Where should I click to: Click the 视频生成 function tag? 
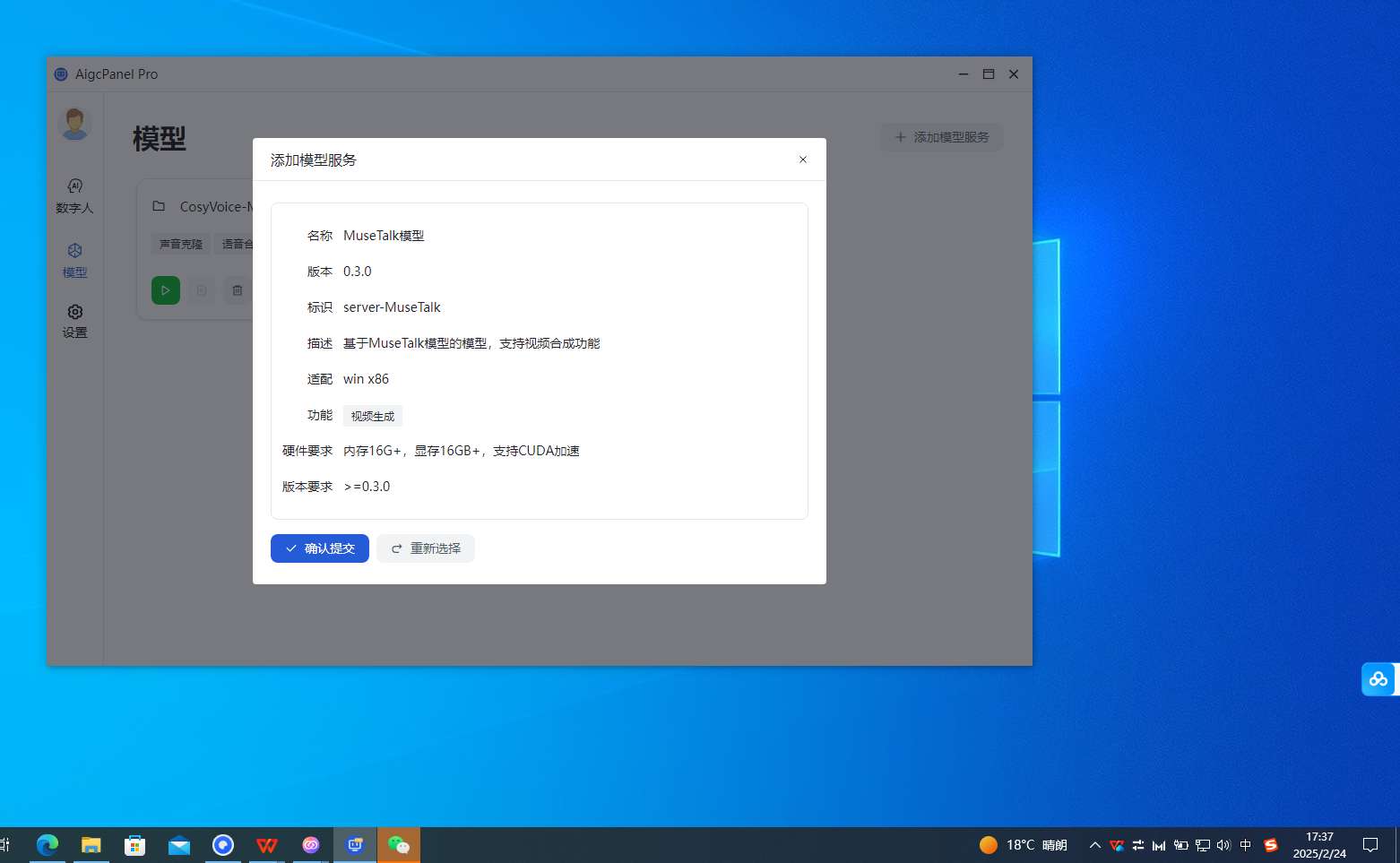click(373, 416)
